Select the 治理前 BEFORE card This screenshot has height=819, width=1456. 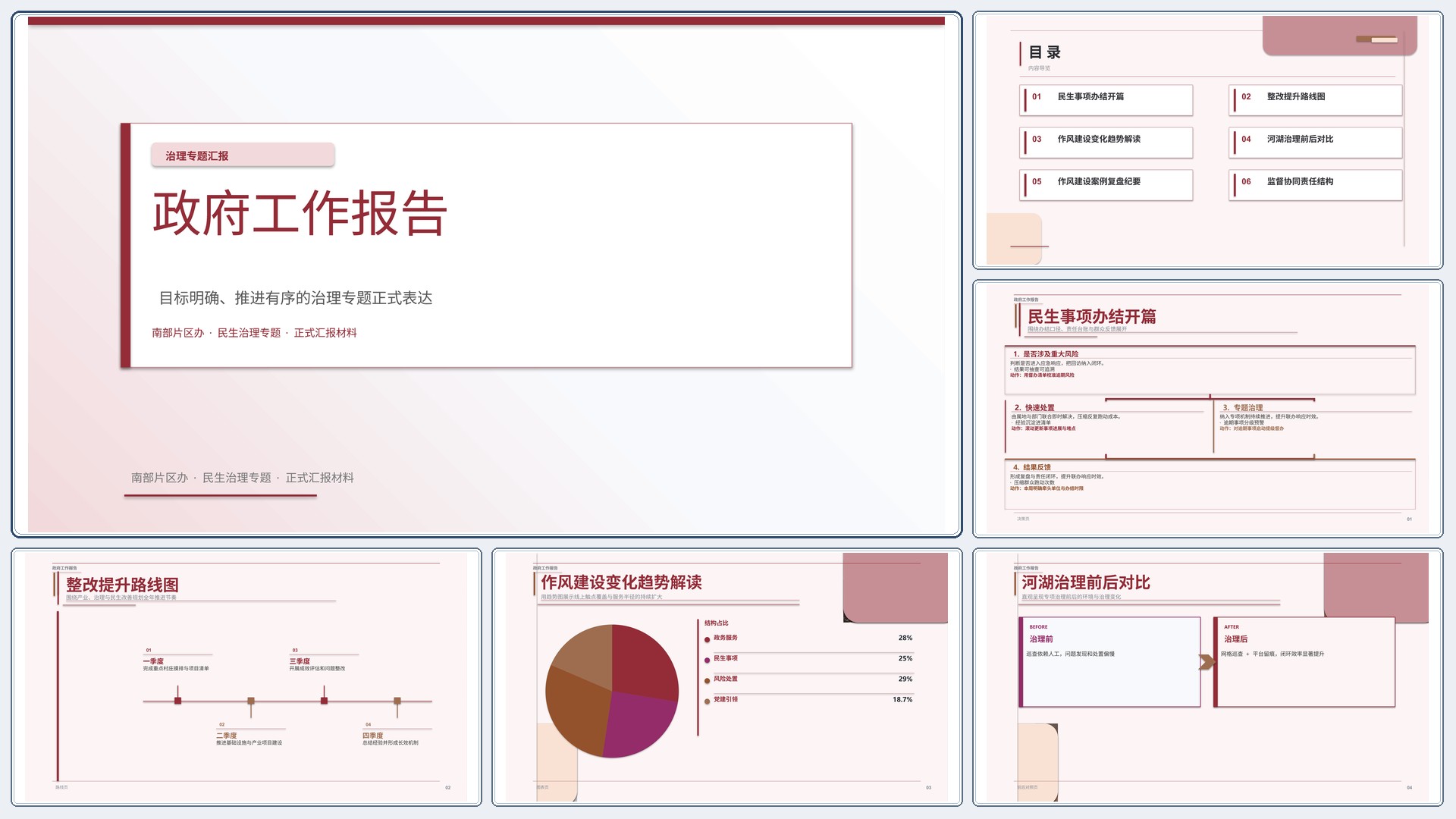(1109, 662)
